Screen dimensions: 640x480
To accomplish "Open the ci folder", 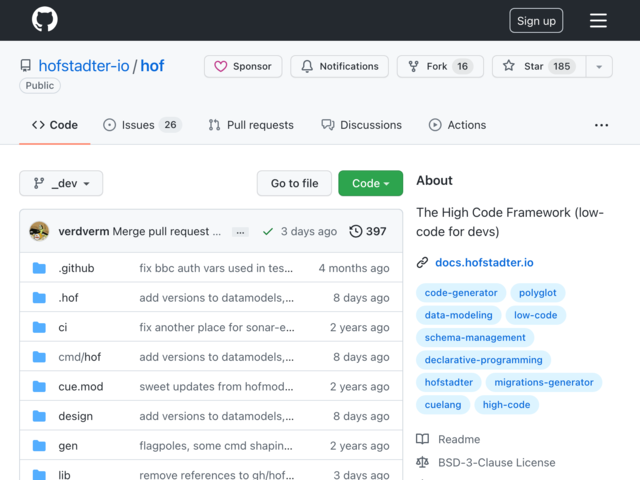I will click(x=63, y=327).
